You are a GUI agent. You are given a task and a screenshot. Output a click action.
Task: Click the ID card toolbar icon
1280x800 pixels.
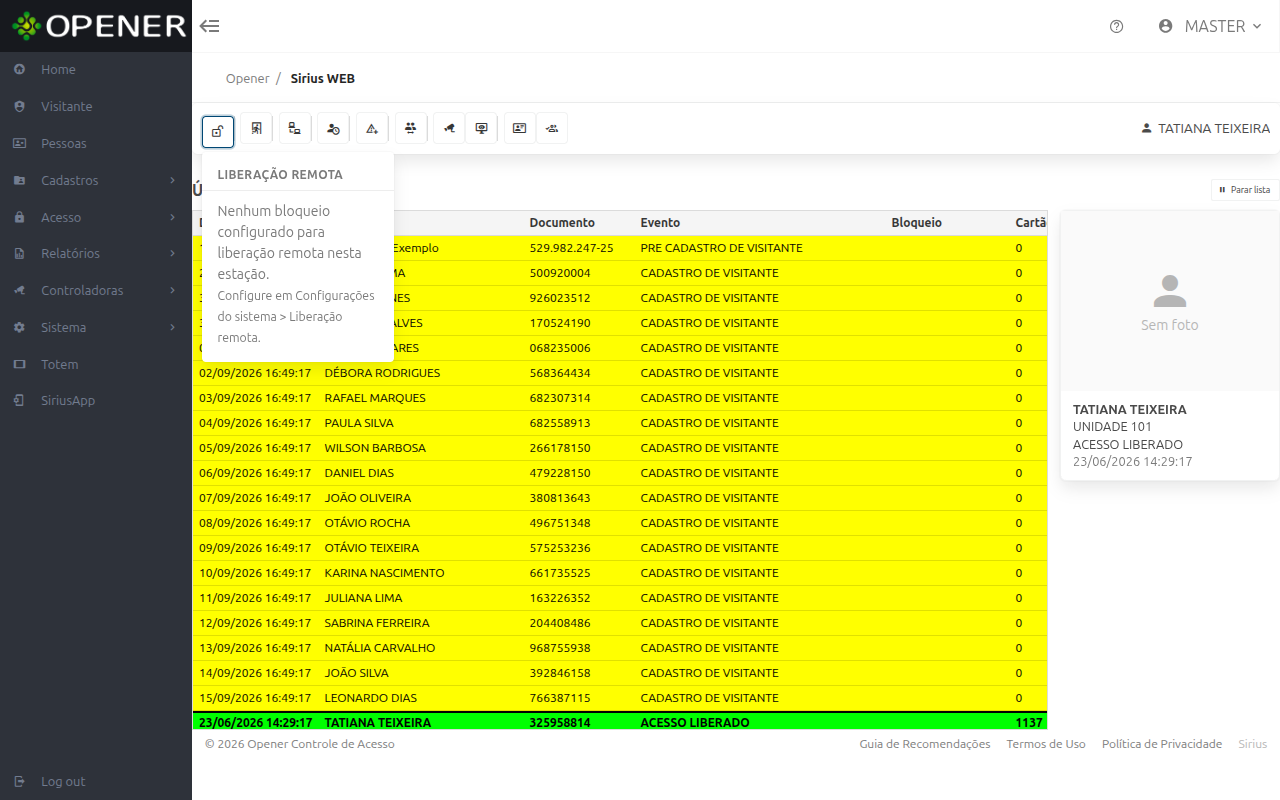[x=519, y=128]
